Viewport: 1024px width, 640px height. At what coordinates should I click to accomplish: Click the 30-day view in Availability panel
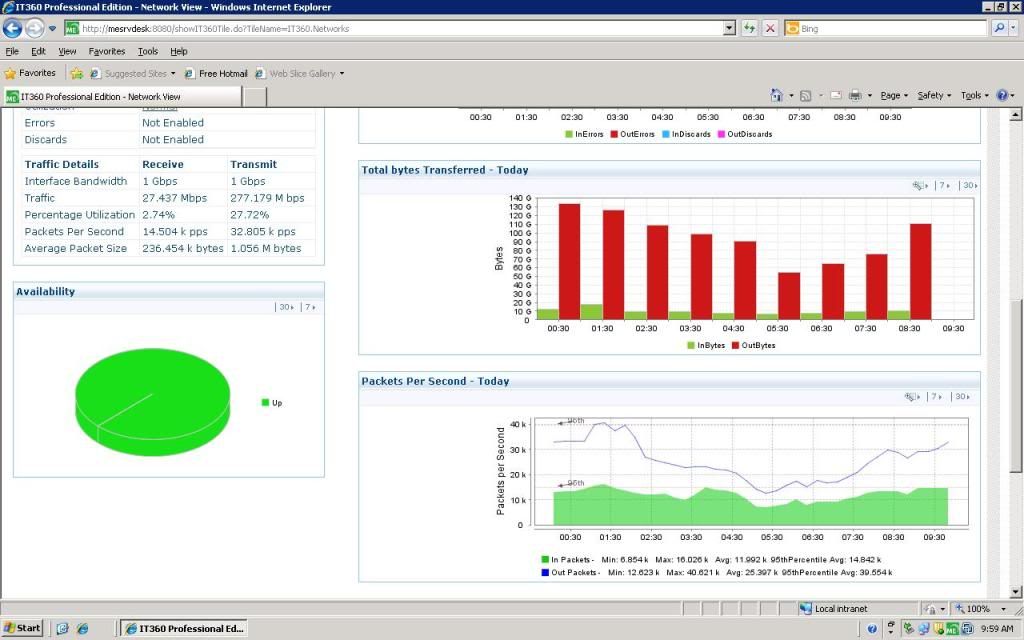287,307
